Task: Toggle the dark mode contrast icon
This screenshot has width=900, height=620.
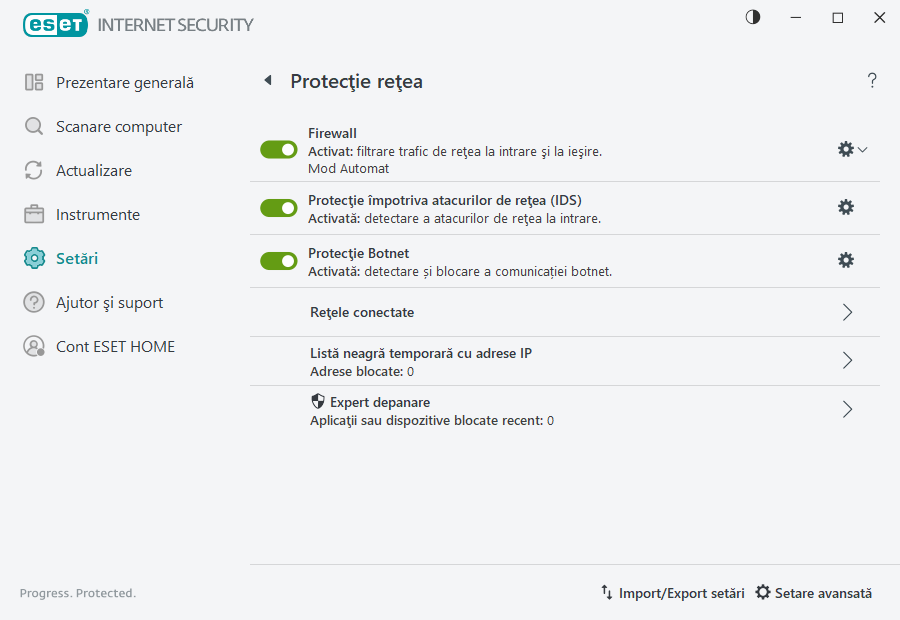Action: [x=751, y=16]
